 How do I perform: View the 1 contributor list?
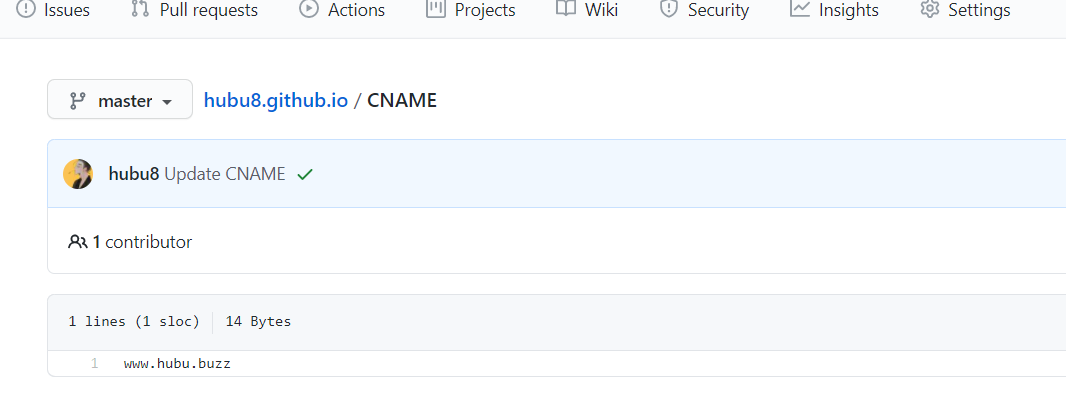(x=130, y=242)
